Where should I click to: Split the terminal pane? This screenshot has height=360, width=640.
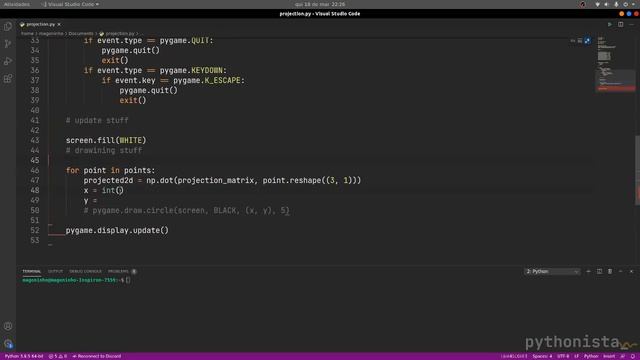tap(599, 271)
